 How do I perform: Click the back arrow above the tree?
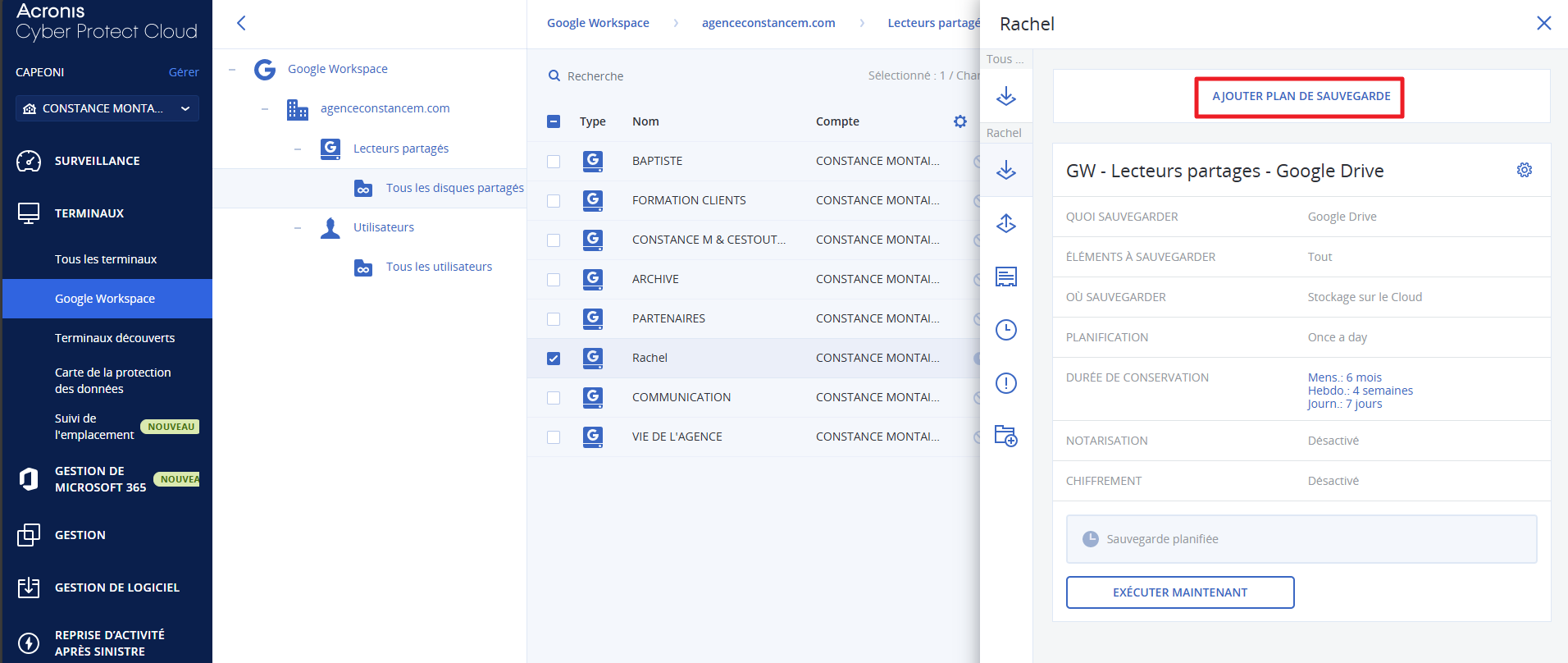click(x=241, y=23)
